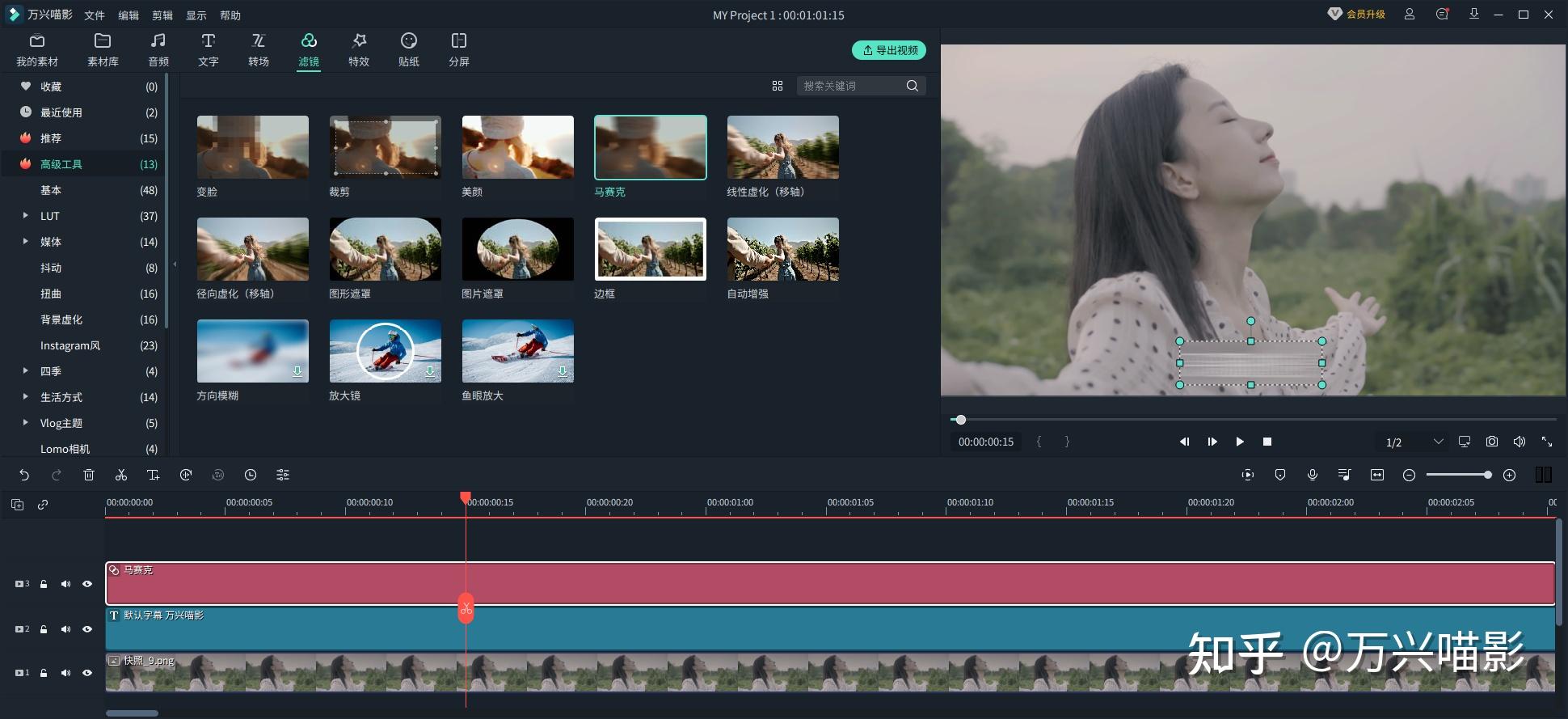Viewport: 1568px width, 719px height.
Task: Toggle lock on track 2
Action: pyautogui.click(x=44, y=629)
